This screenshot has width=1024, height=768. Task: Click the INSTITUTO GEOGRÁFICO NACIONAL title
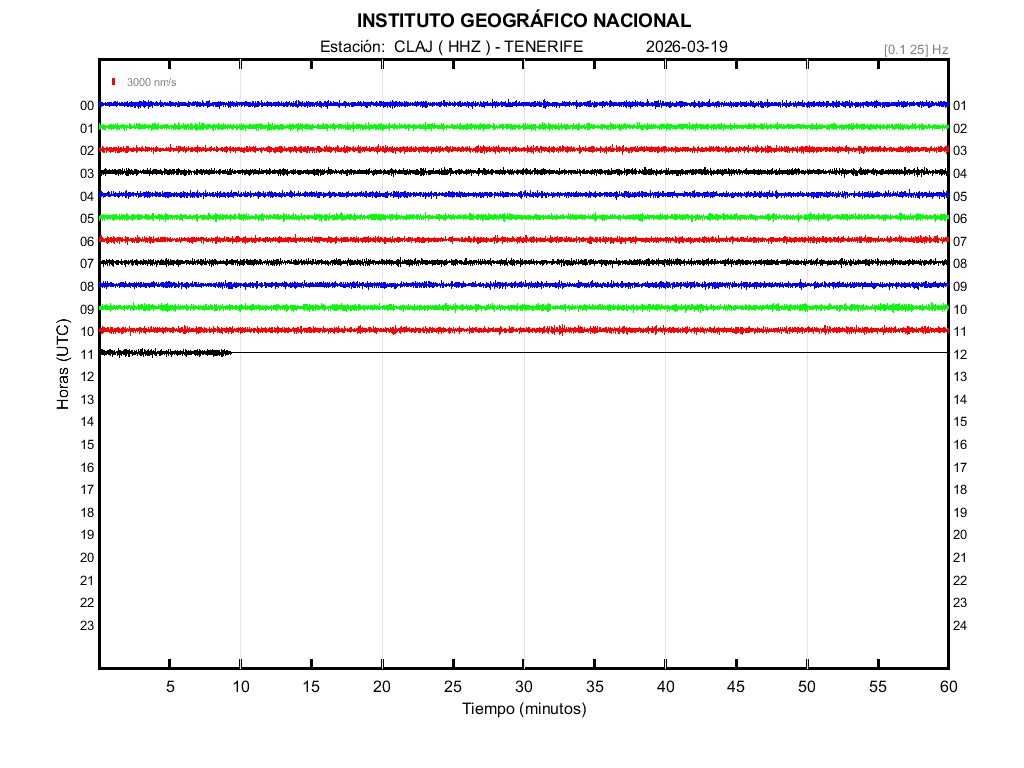[x=523, y=21]
